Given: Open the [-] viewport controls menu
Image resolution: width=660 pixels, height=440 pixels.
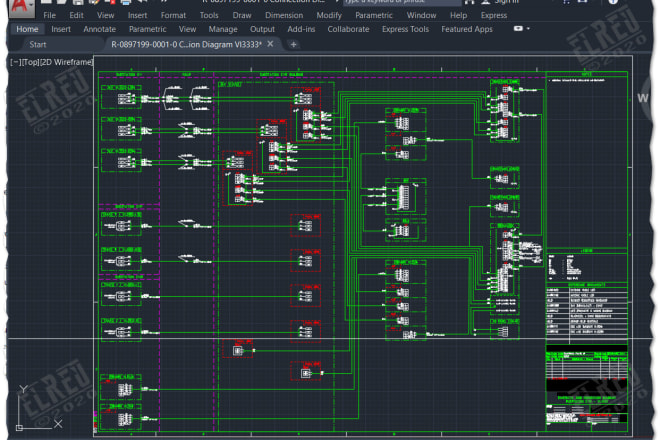Looking at the screenshot, I should coord(15,62).
